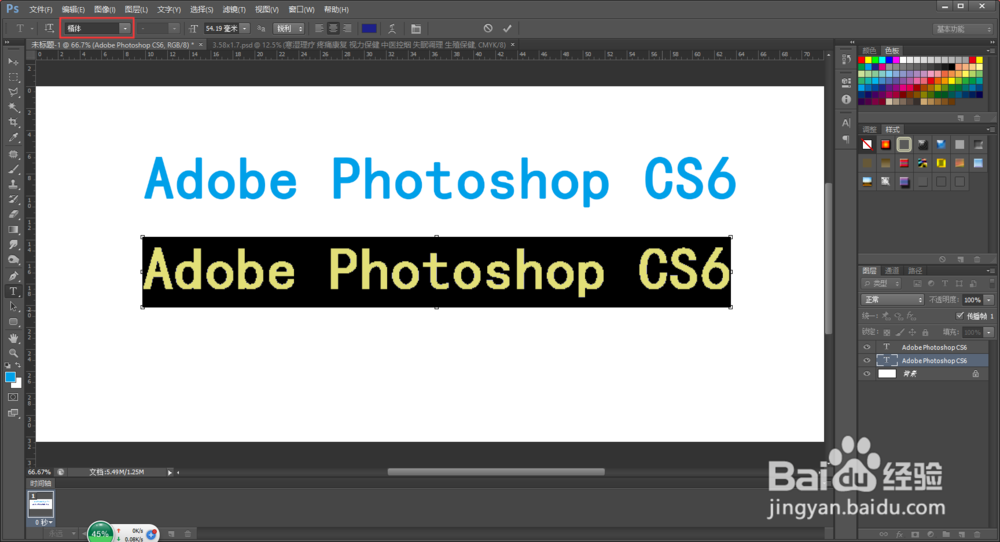1000x542 pixels.
Task: Open the Swatches panel flyout menu
Action: coord(990,50)
